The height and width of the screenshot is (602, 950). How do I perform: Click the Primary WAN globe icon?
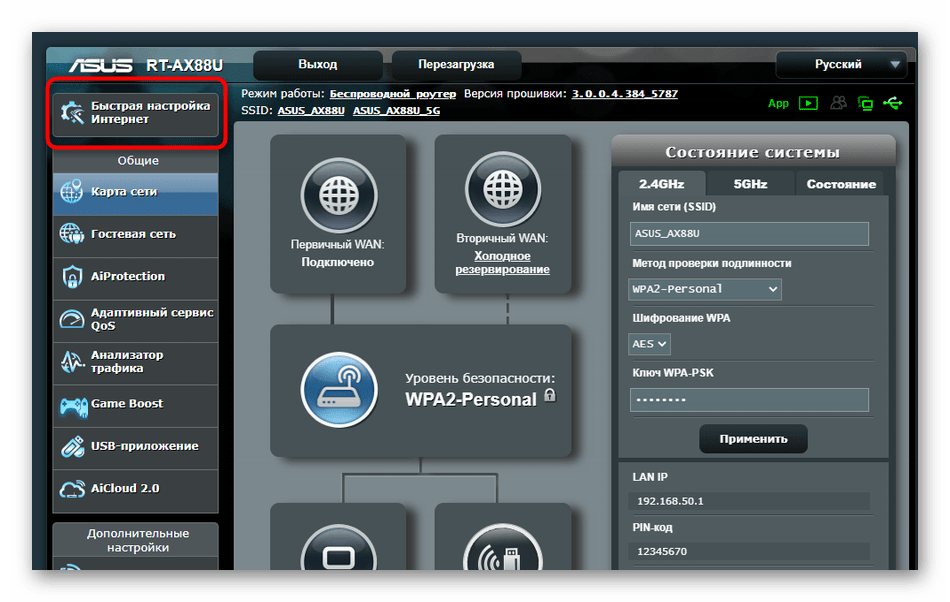339,196
